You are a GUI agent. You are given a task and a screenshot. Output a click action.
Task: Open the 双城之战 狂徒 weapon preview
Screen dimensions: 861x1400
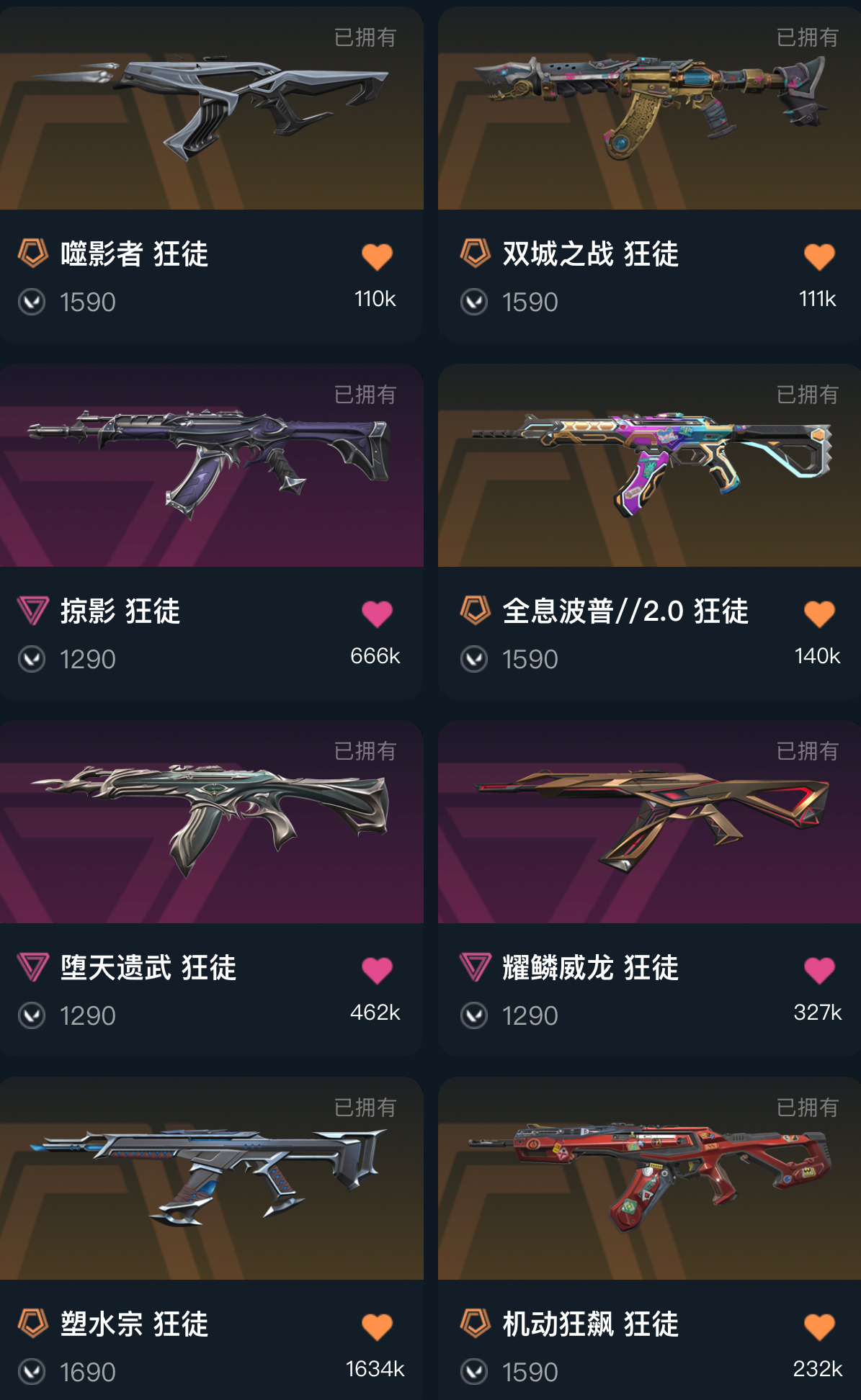[649, 108]
